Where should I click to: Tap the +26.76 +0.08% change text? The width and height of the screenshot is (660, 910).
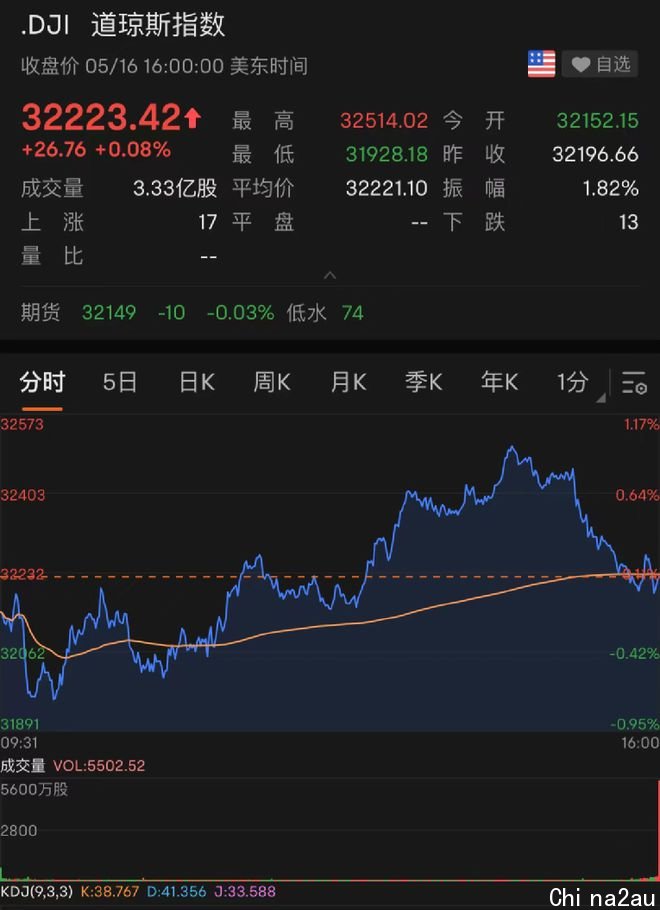click(96, 150)
